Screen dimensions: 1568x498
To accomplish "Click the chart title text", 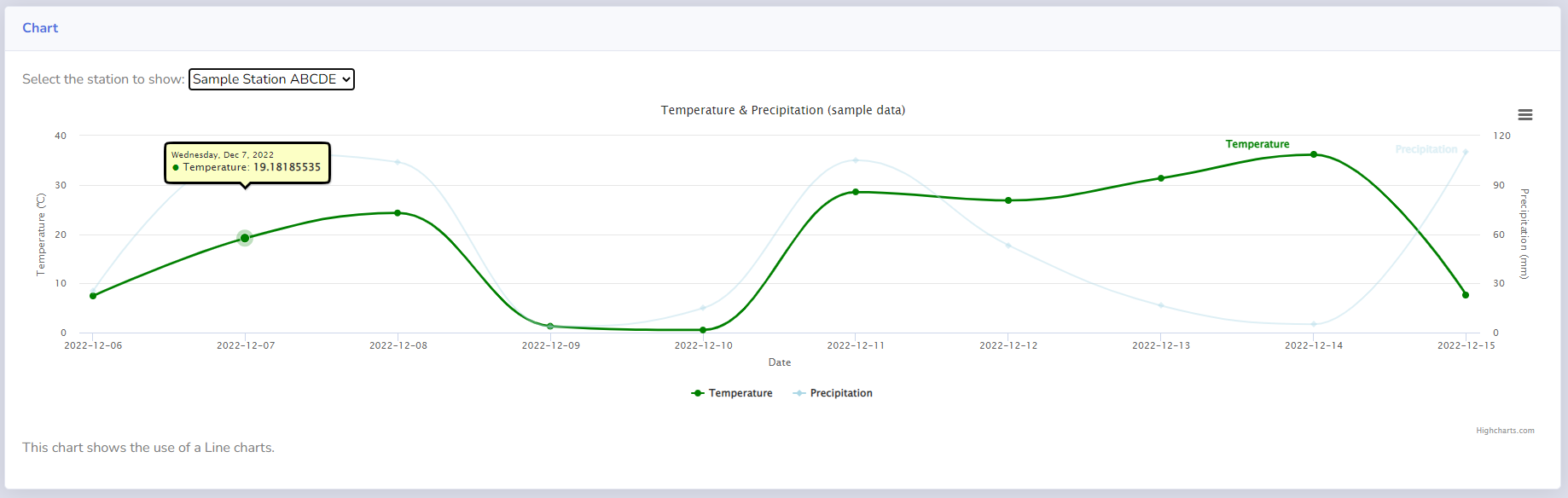I will coord(782,110).
